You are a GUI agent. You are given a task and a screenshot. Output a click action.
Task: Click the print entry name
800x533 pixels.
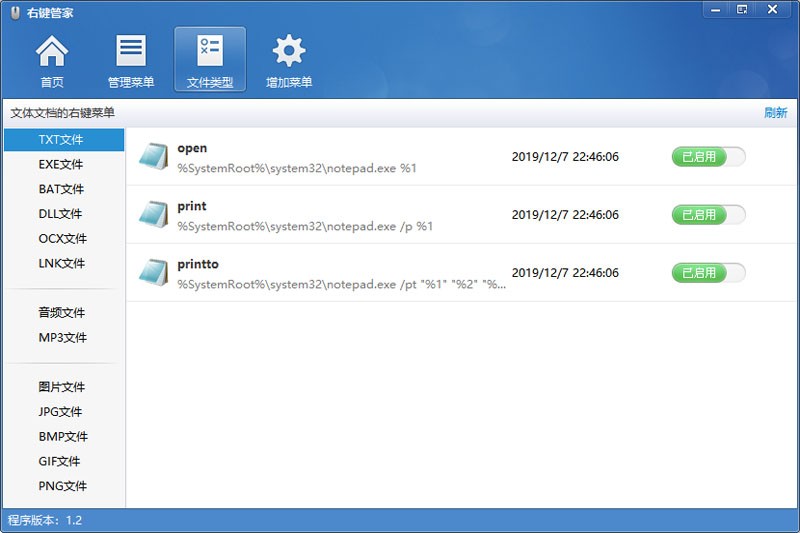click(192, 207)
